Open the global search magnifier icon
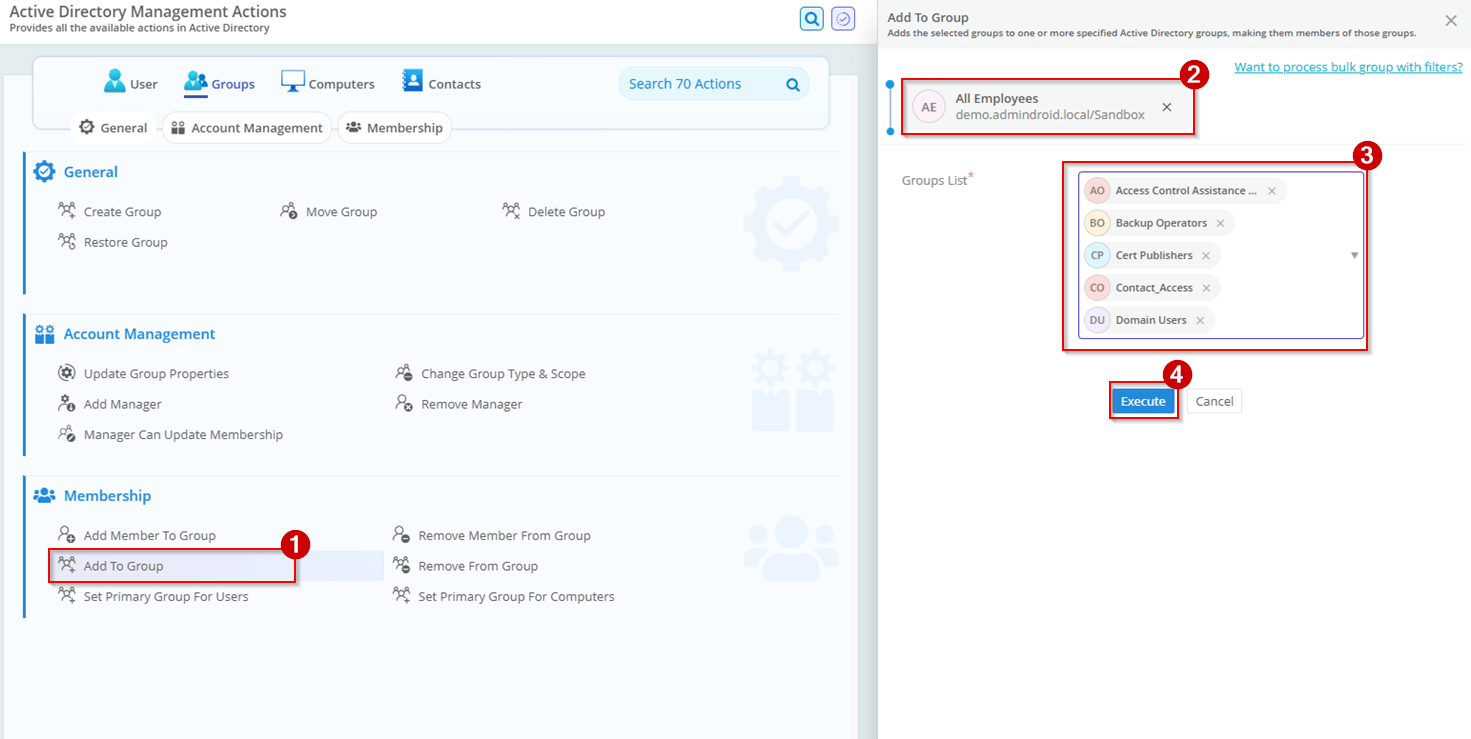Image resolution: width=1471 pixels, height=739 pixels. [811, 19]
